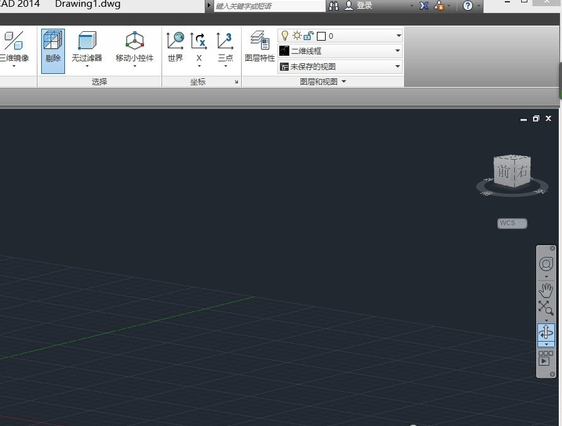Toggle the 剔除 (culling) selection button
Viewport: 562px width, 426px height.
click(53, 51)
